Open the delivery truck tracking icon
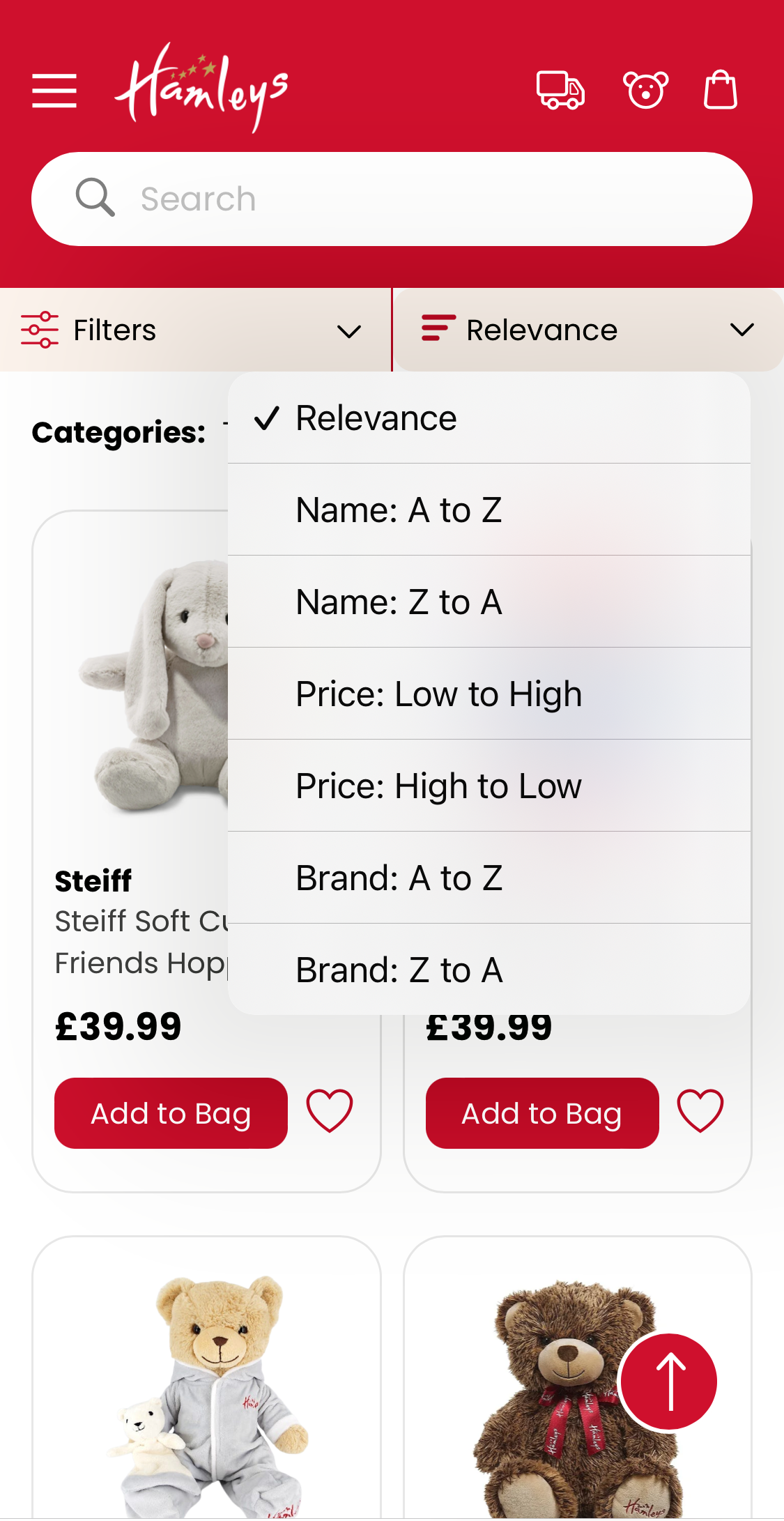 560,91
